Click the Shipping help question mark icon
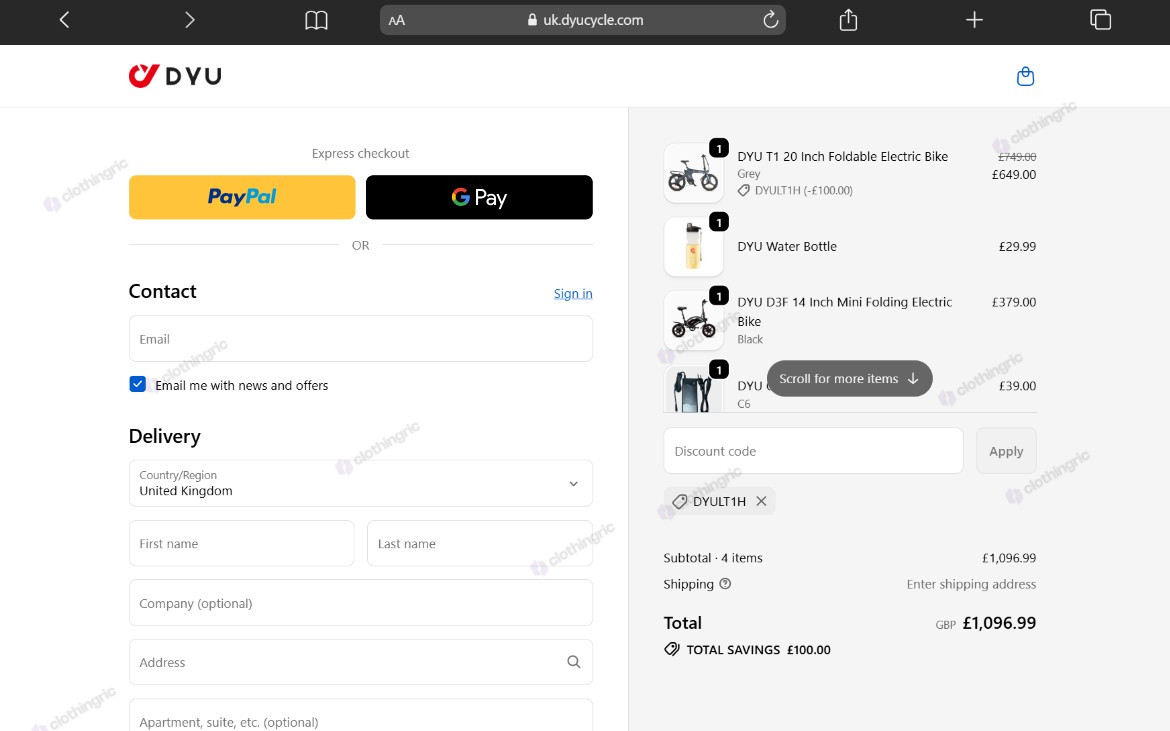The width and height of the screenshot is (1170, 731). pyautogui.click(x=725, y=584)
